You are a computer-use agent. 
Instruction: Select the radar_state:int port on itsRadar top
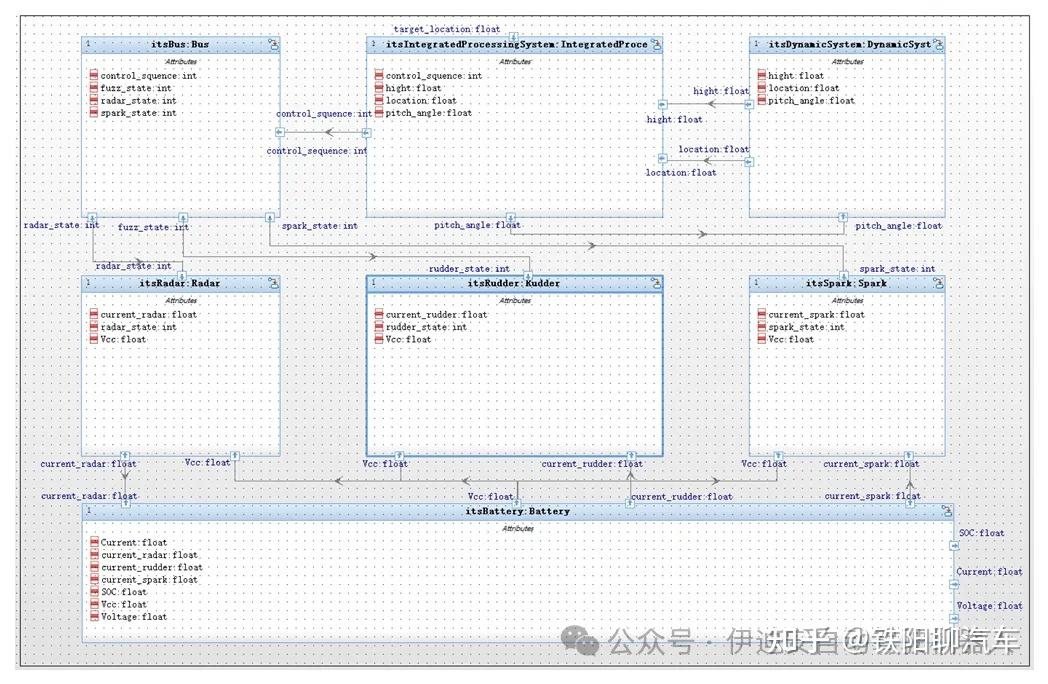tap(181, 275)
